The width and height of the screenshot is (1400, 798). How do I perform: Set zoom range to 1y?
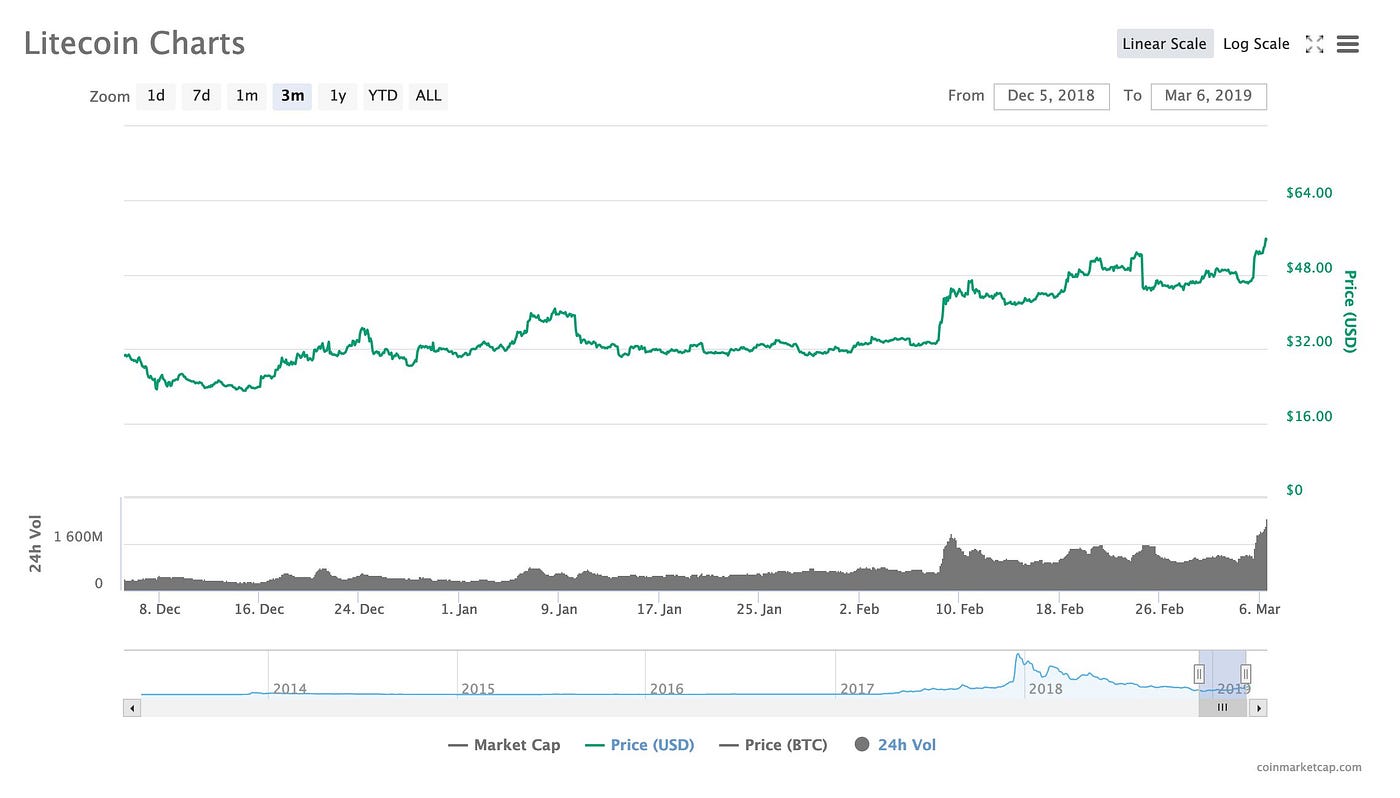(x=338, y=96)
